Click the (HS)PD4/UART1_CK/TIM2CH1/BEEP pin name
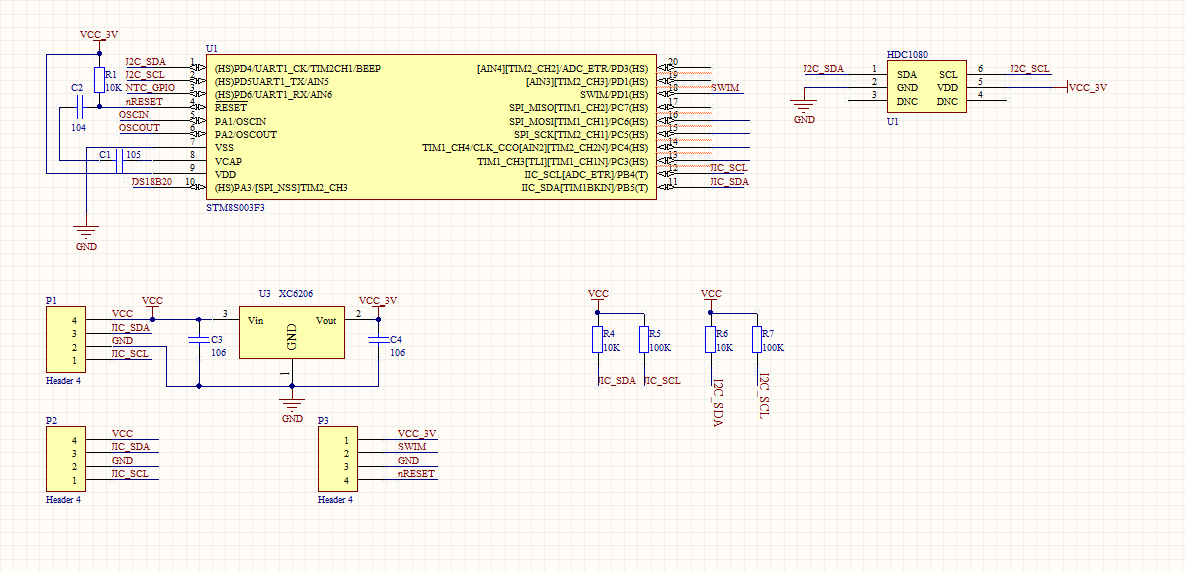 coord(298,69)
